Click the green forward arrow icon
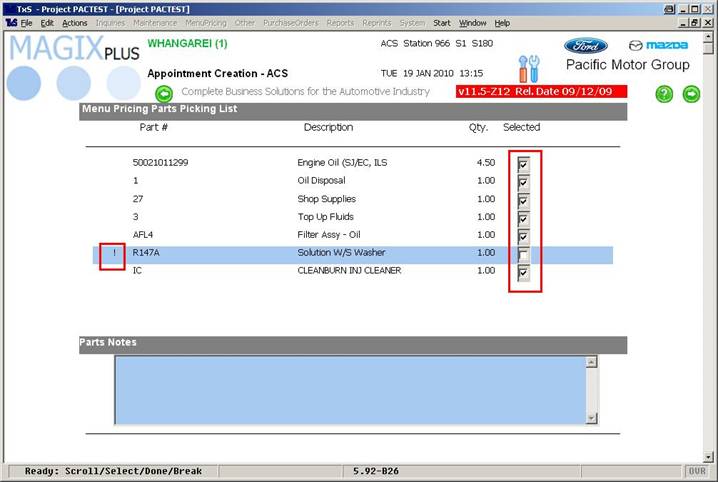This screenshot has width=718, height=482. pos(691,94)
